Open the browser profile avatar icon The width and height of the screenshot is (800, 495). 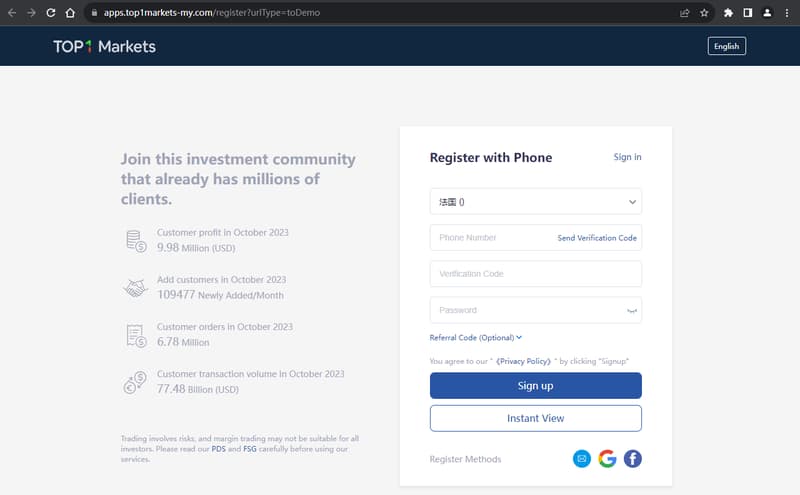click(767, 13)
